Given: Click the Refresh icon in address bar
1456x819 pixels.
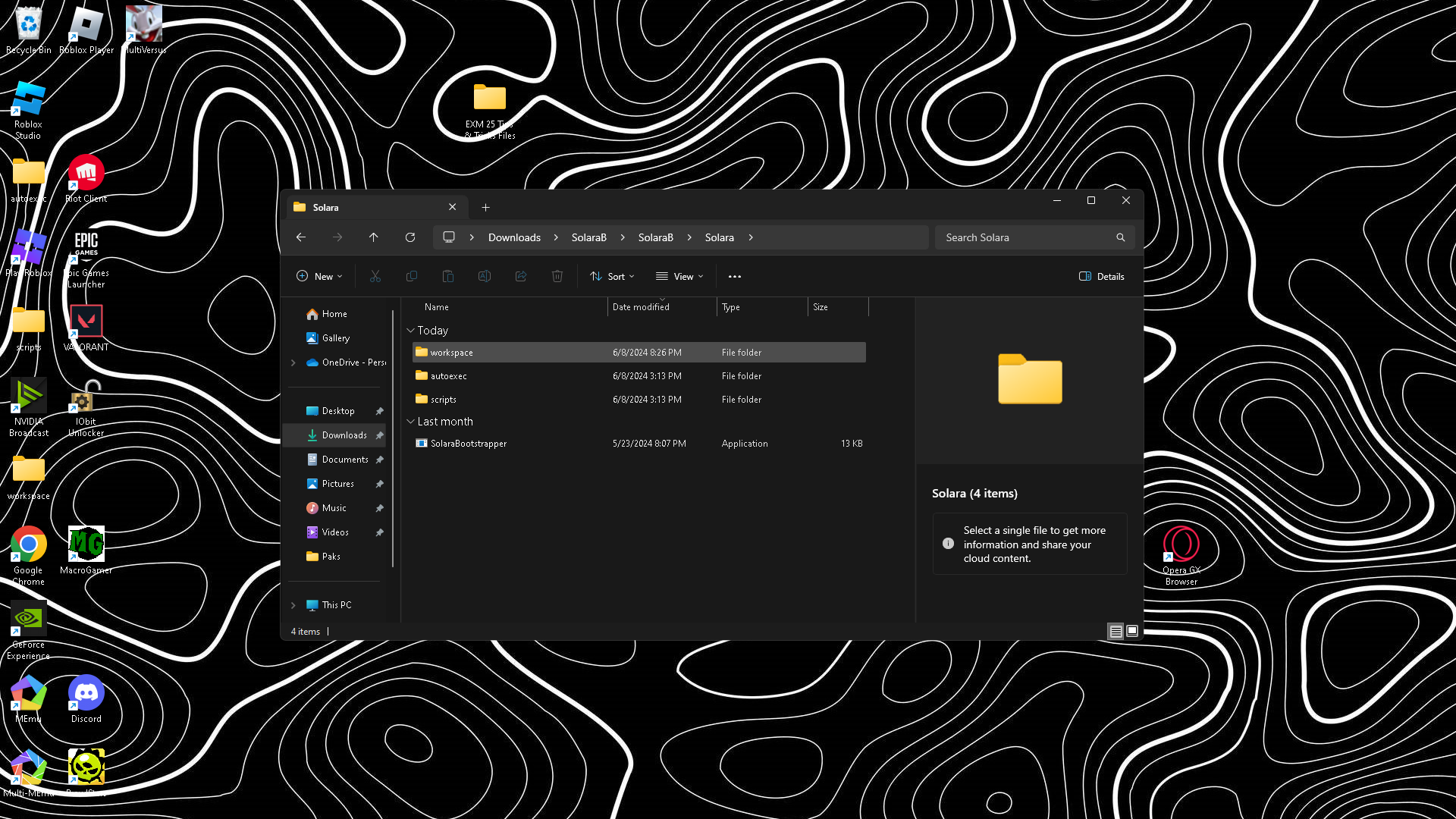Looking at the screenshot, I should pos(410,237).
